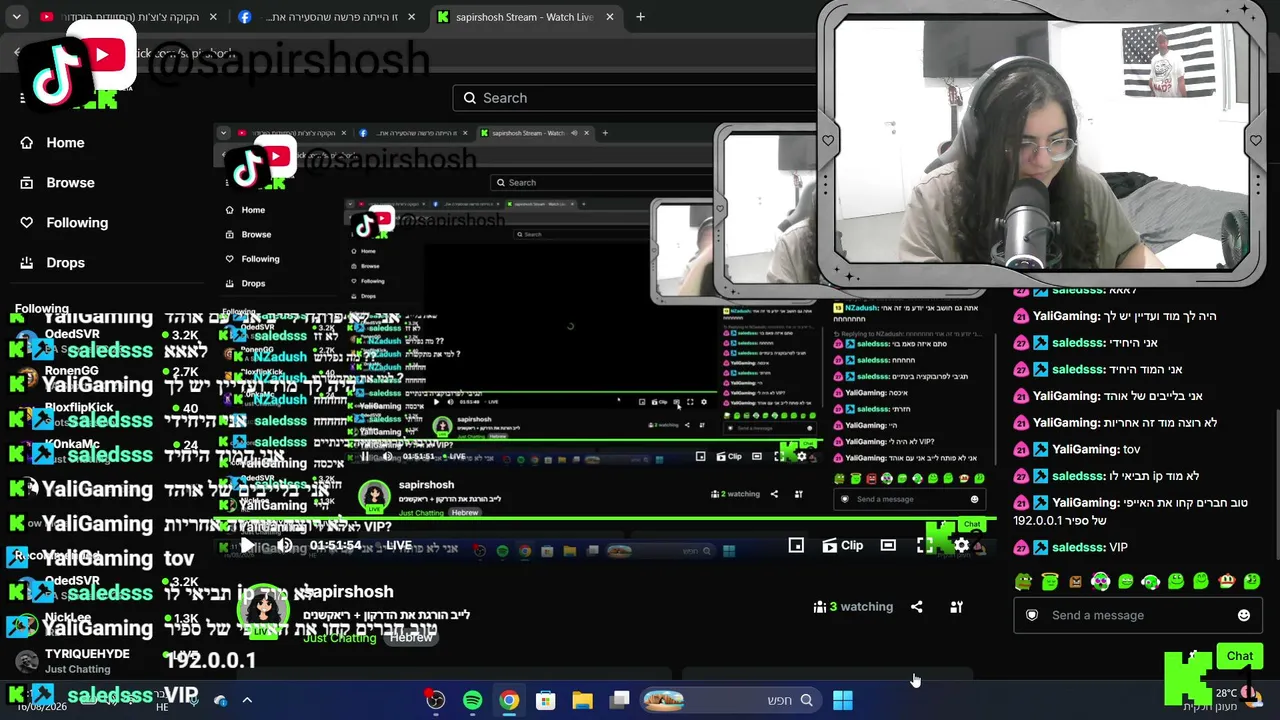Close the Facebook browser tab

coord(411,17)
